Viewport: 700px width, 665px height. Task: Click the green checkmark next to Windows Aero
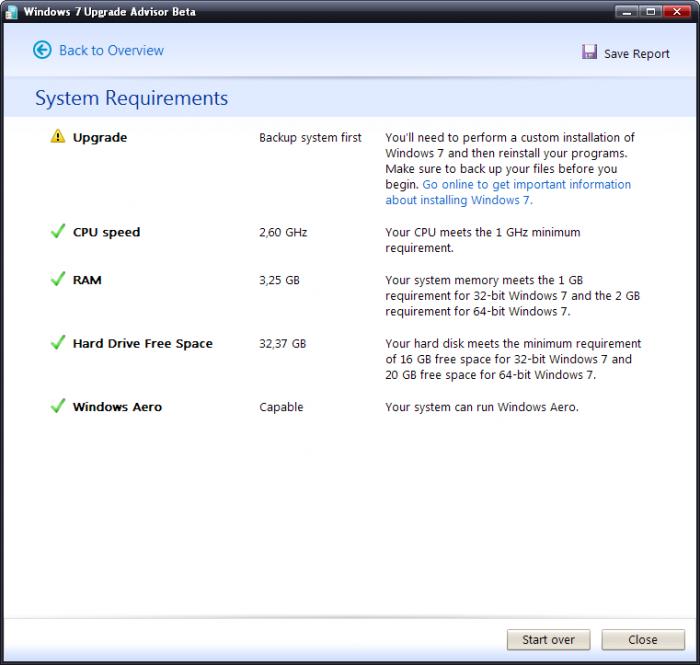58,405
